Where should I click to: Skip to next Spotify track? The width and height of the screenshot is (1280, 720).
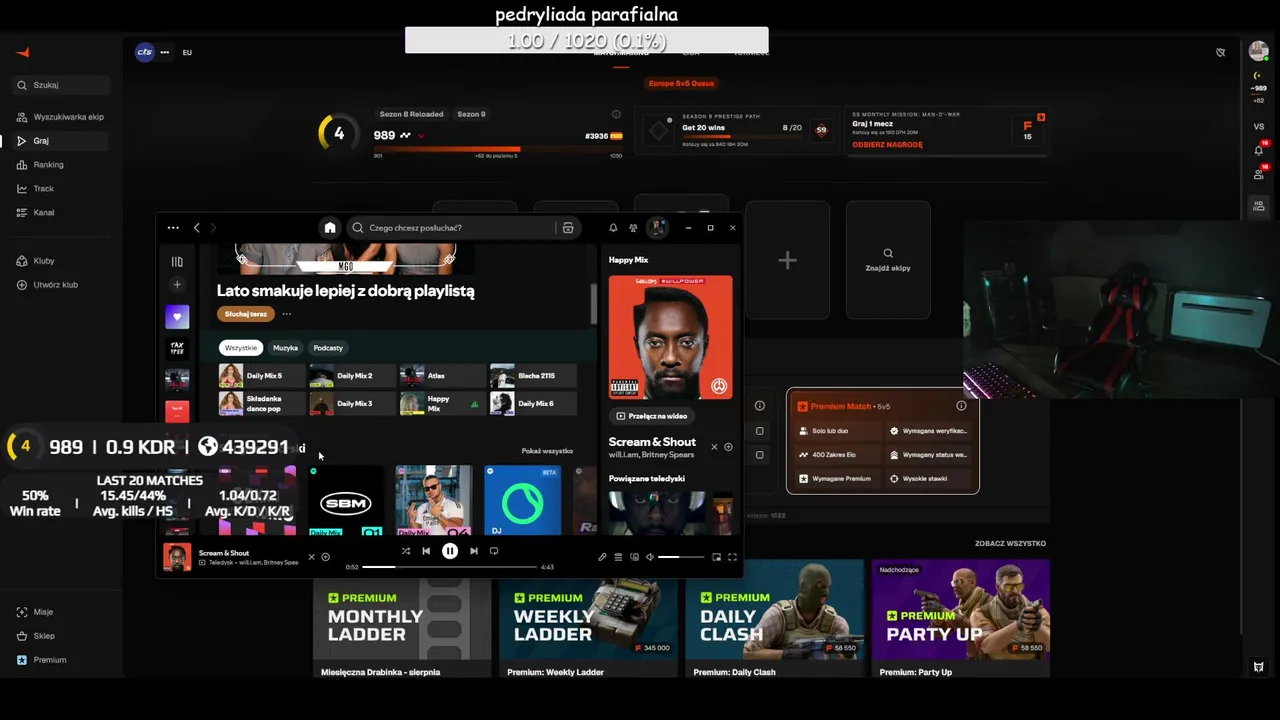pyautogui.click(x=474, y=551)
